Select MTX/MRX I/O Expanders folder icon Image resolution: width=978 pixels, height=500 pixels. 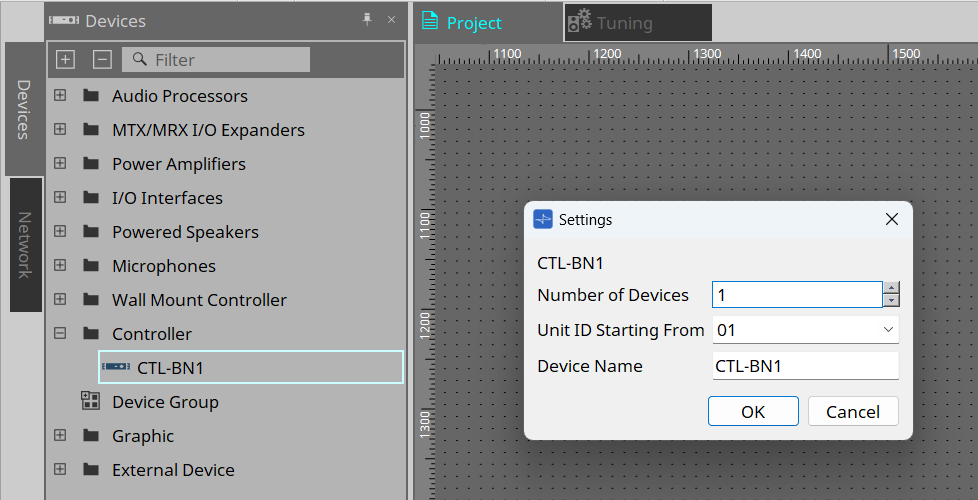coord(91,129)
